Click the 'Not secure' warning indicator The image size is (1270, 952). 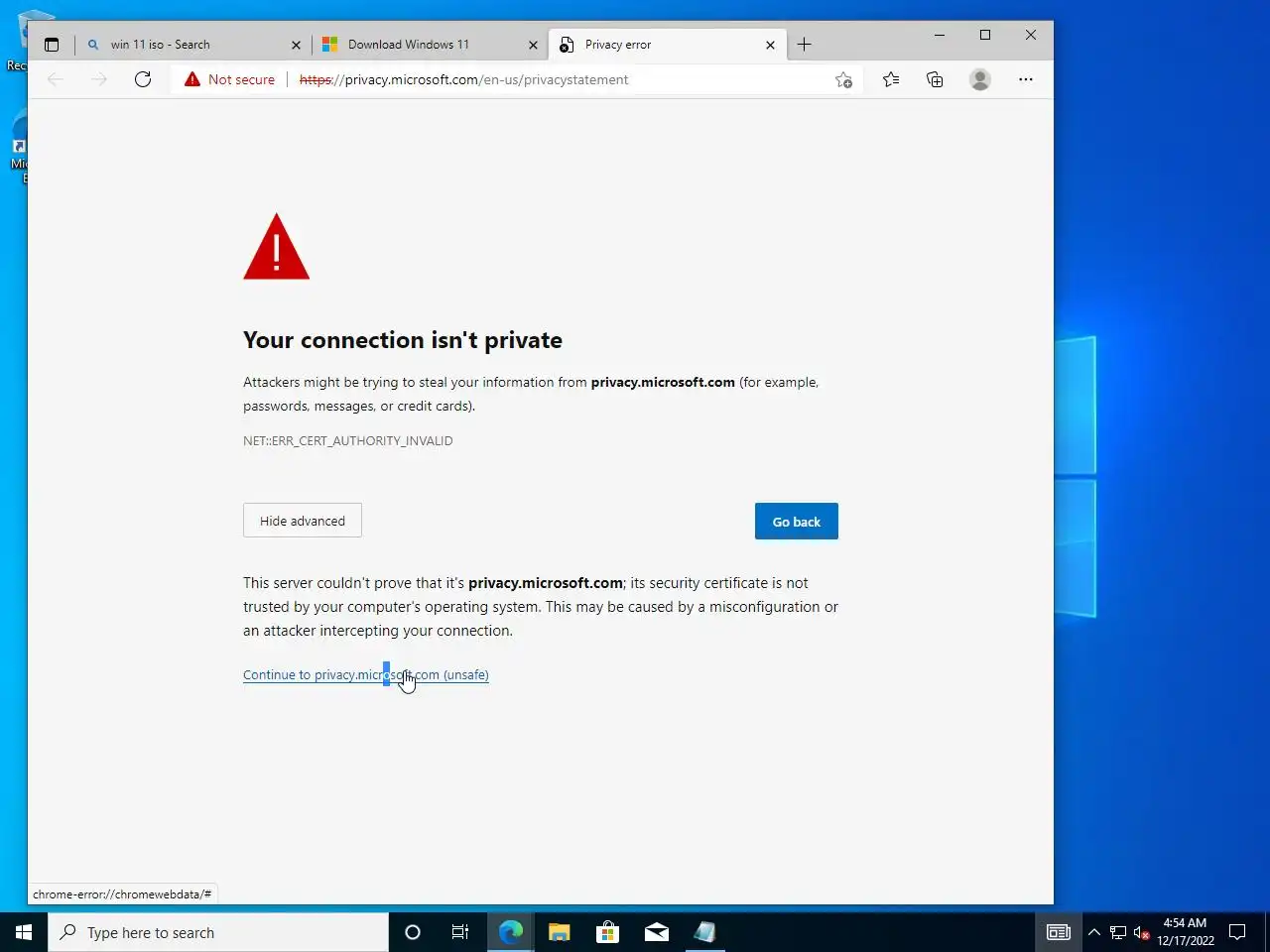tap(229, 79)
